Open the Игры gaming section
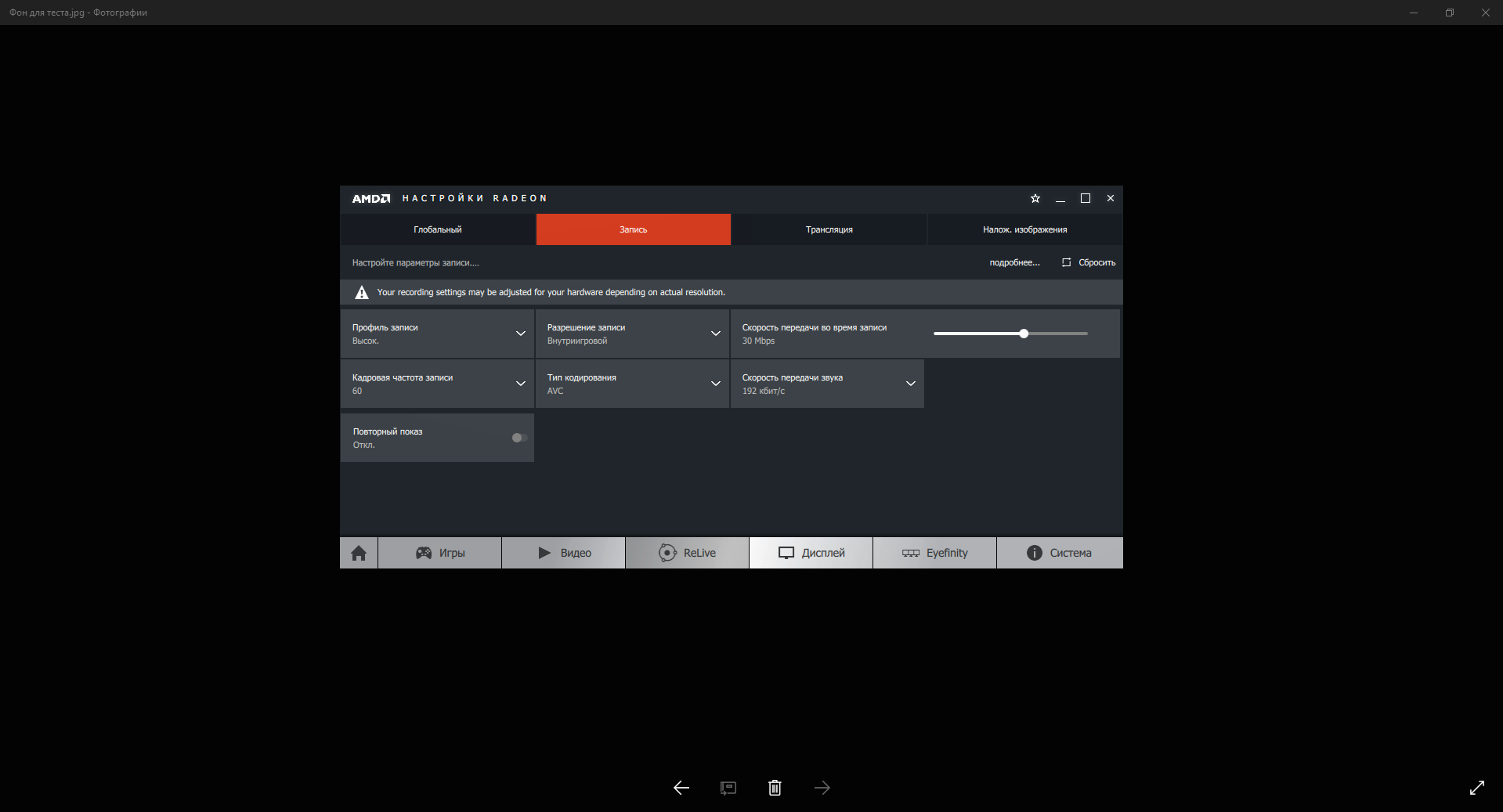Viewport: 1503px width, 812px height. tap(440, 553)
